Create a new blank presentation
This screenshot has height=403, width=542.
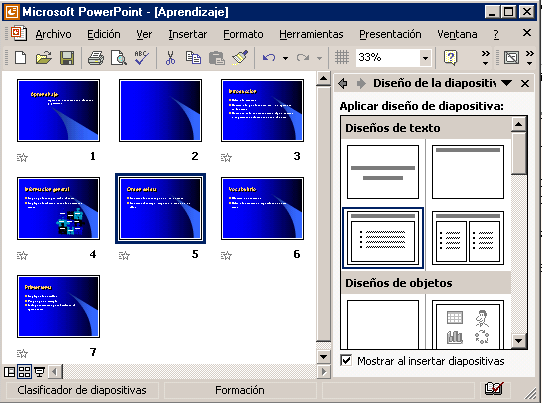(21, 57)
